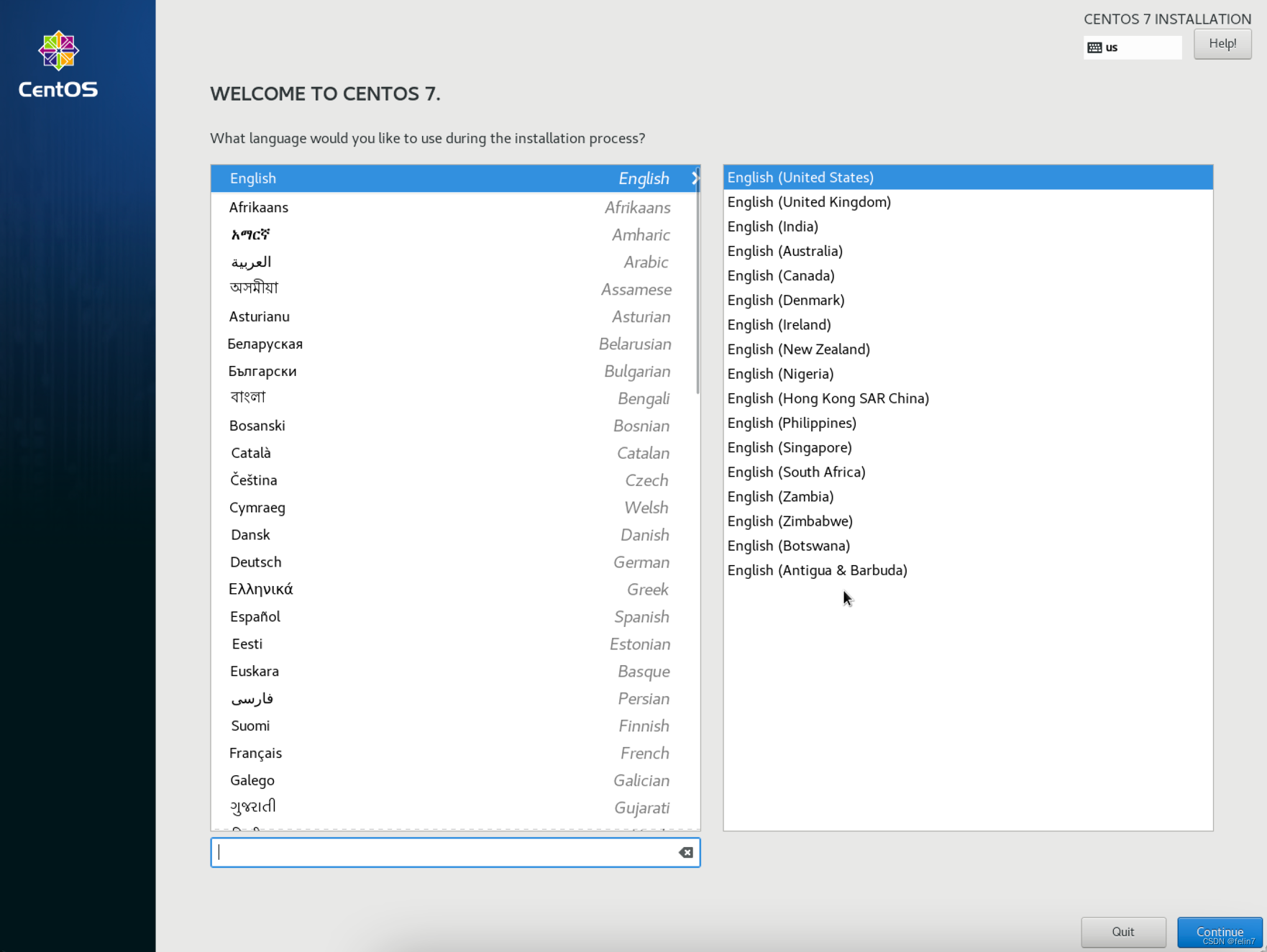Select English (Hong Kong SAR China) locale
This screenshot has height=952, width=1267.
pos(968,398)
